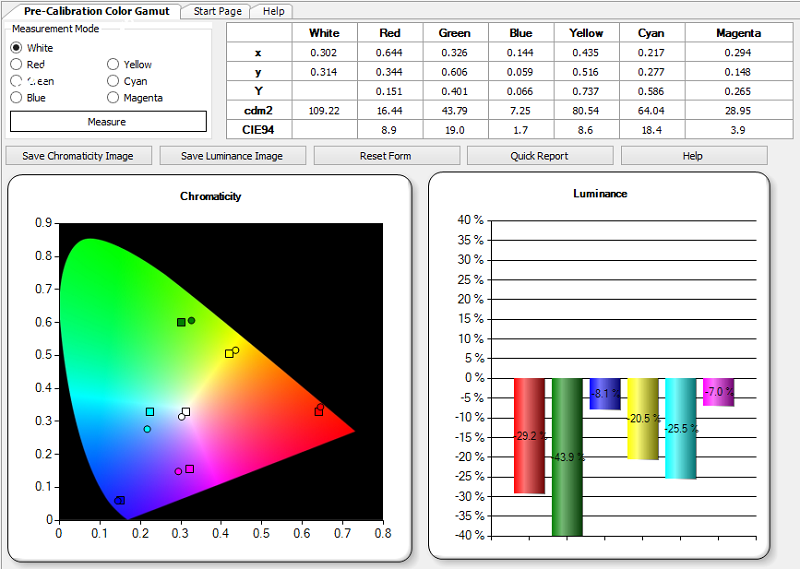Select the Red measurement mode
The width and height of the screenshot is (800, 569).
pyautogui.click(x=16, y=64)
